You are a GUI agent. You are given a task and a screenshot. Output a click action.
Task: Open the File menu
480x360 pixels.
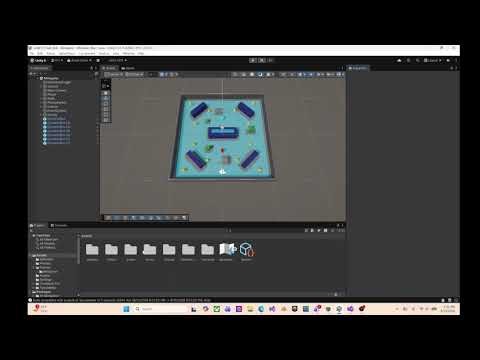32,53
